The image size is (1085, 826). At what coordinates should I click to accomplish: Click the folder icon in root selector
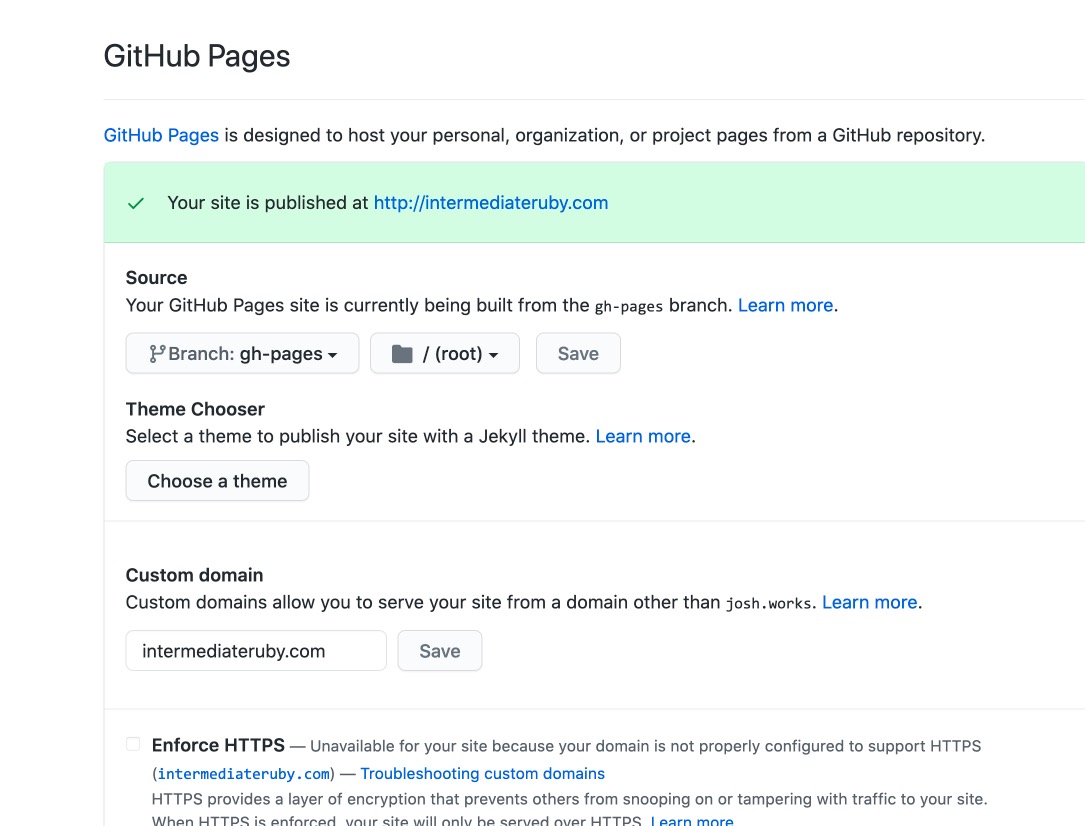coord(402,354)
